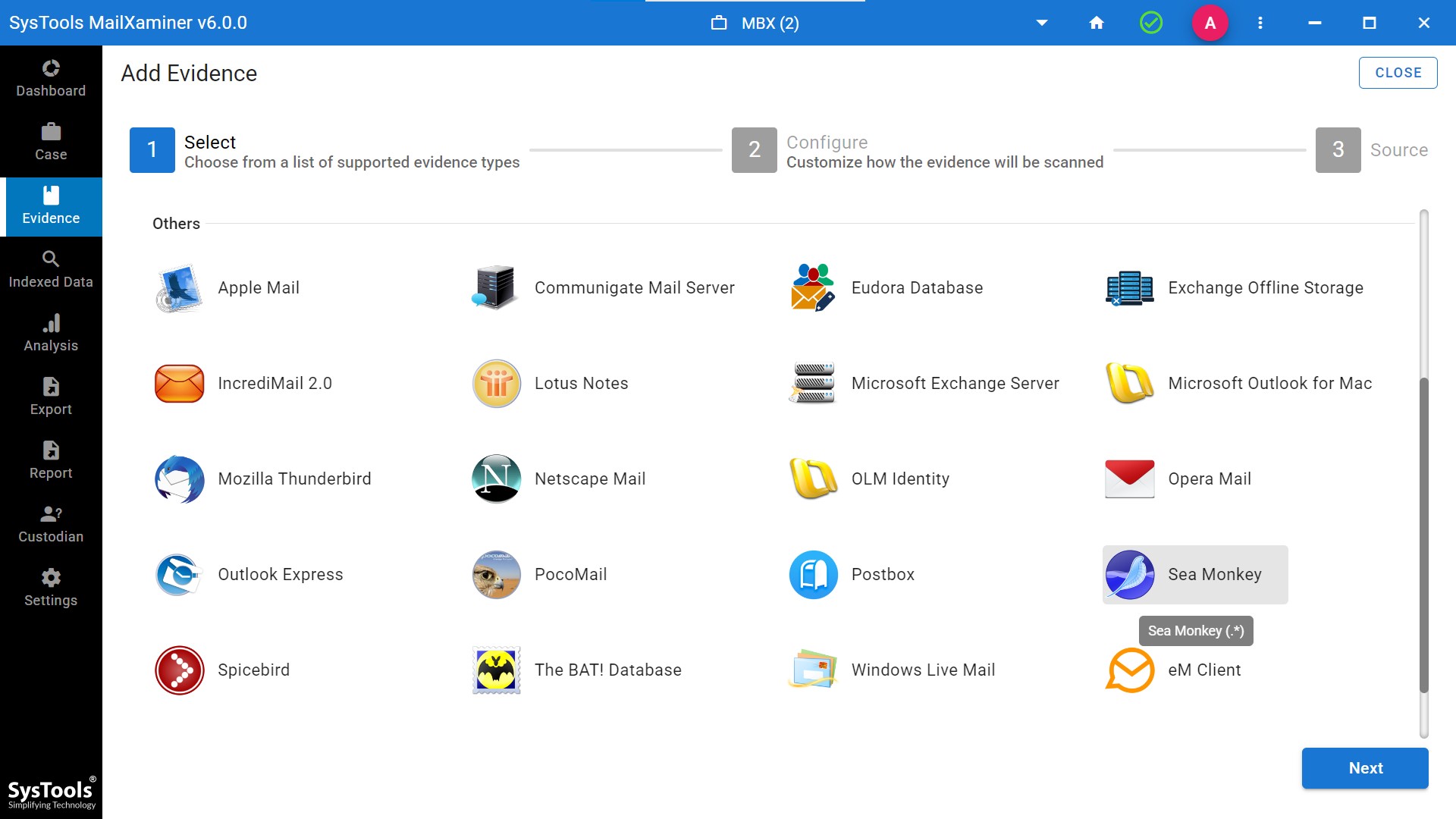This screenshot has height=819, width=1456.
Task: Select the Netscape Mail icon
Action: click(x=496, y=479)
